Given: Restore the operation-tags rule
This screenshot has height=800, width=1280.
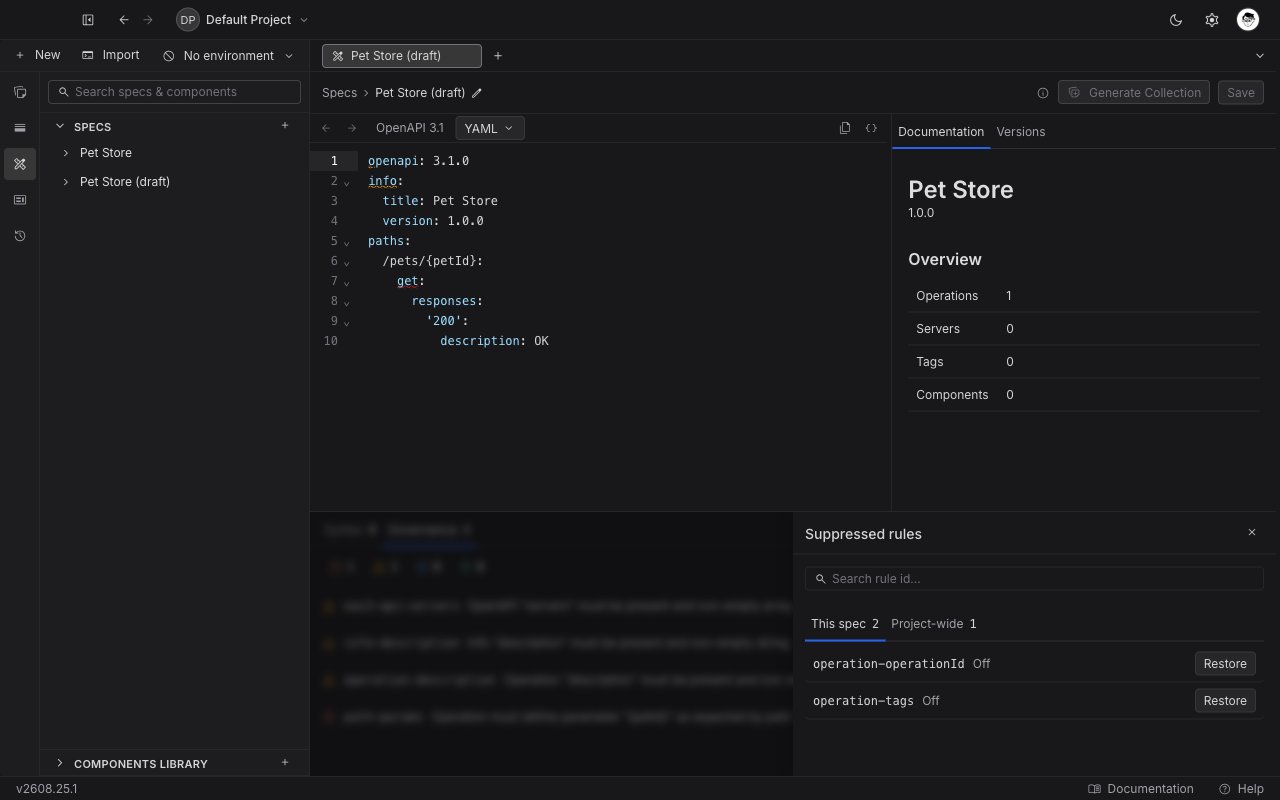Looking at the screenshot, I should (1225, 701).
